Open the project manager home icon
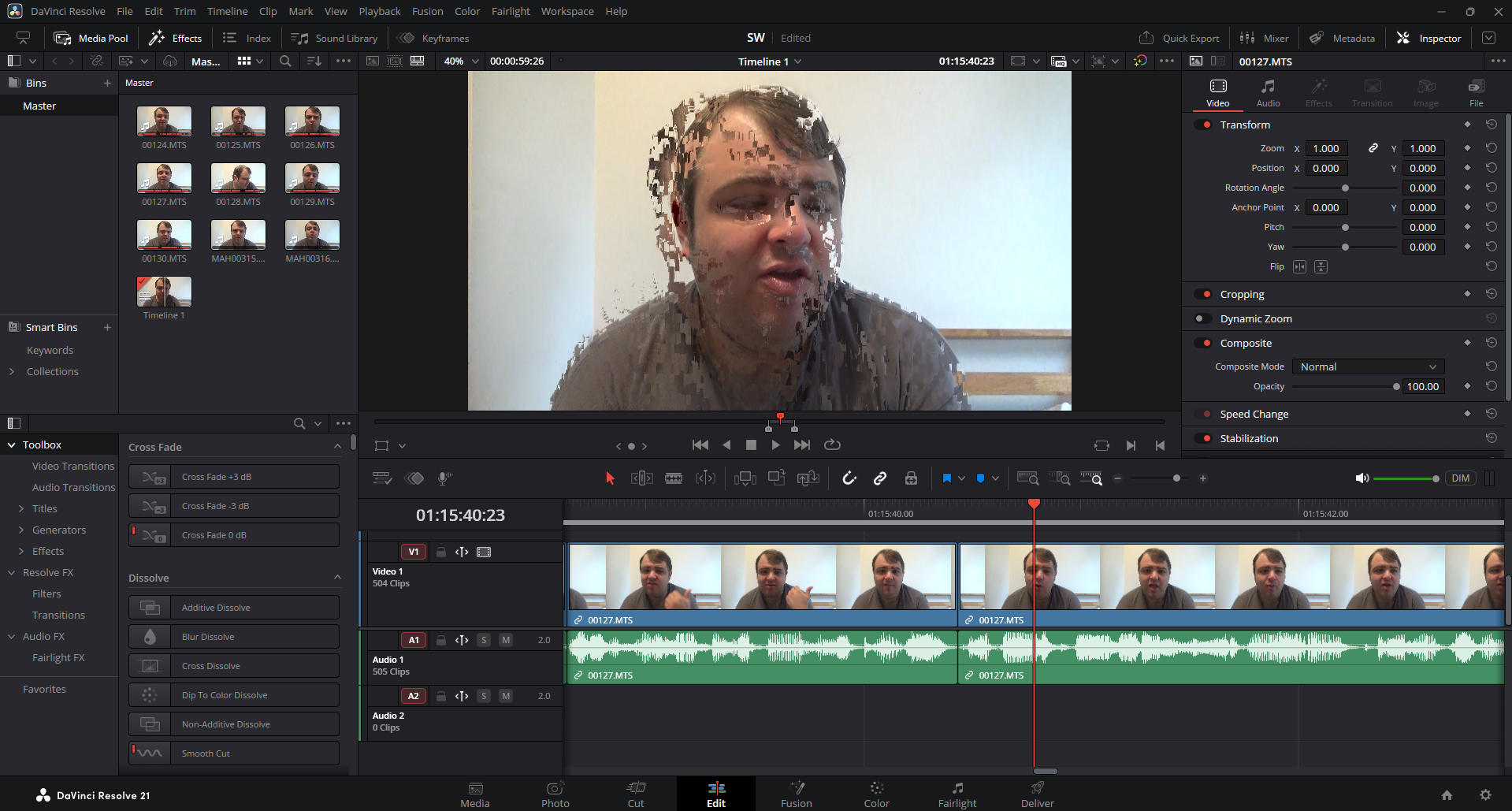1512x811 pixels. pyautogui.click(x=1447, y=795)
